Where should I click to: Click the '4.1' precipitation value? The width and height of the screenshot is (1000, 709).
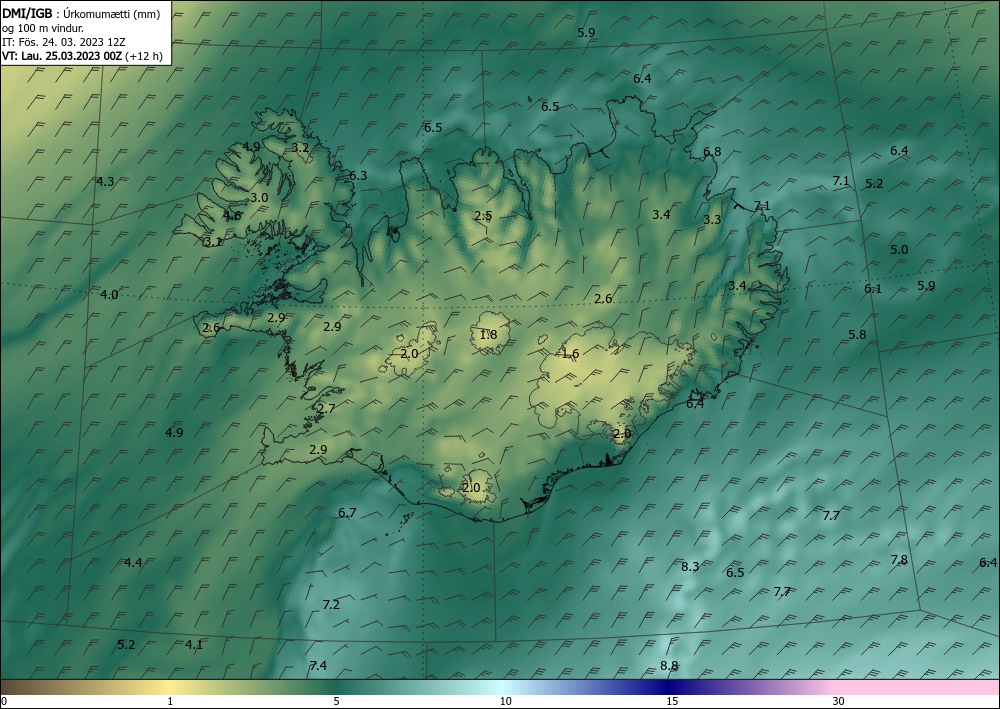coord(194,645)
